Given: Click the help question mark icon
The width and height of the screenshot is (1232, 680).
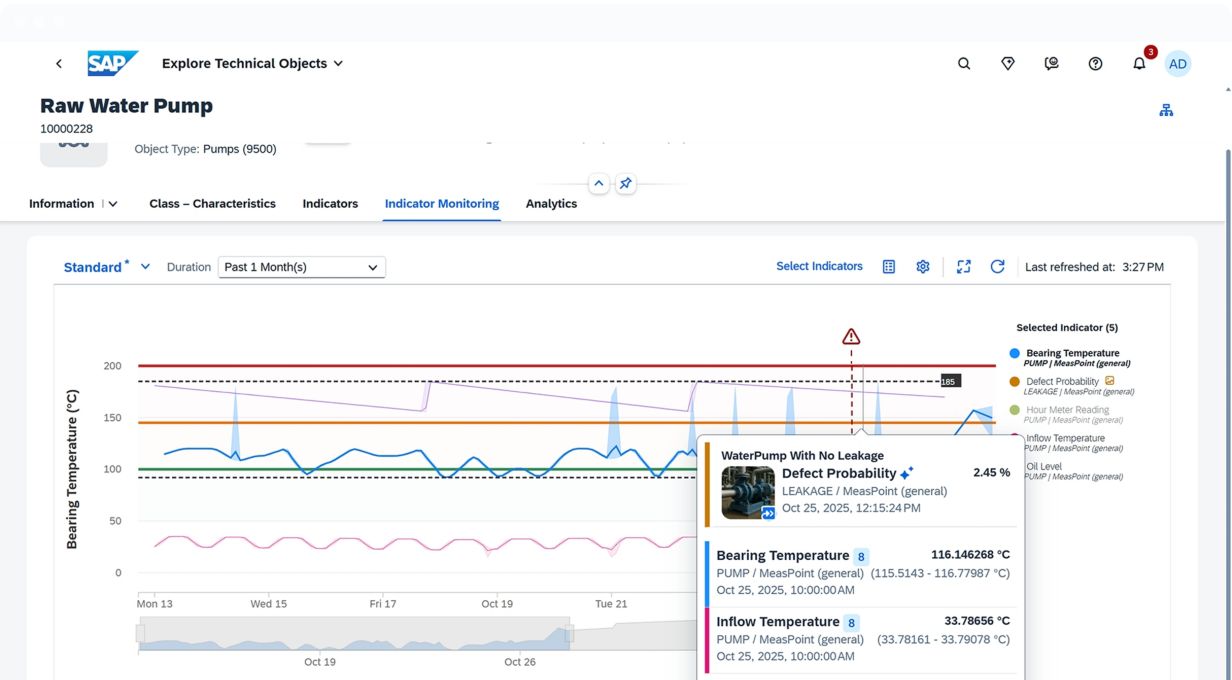Looking at the screenshot, I should 1095,64.
